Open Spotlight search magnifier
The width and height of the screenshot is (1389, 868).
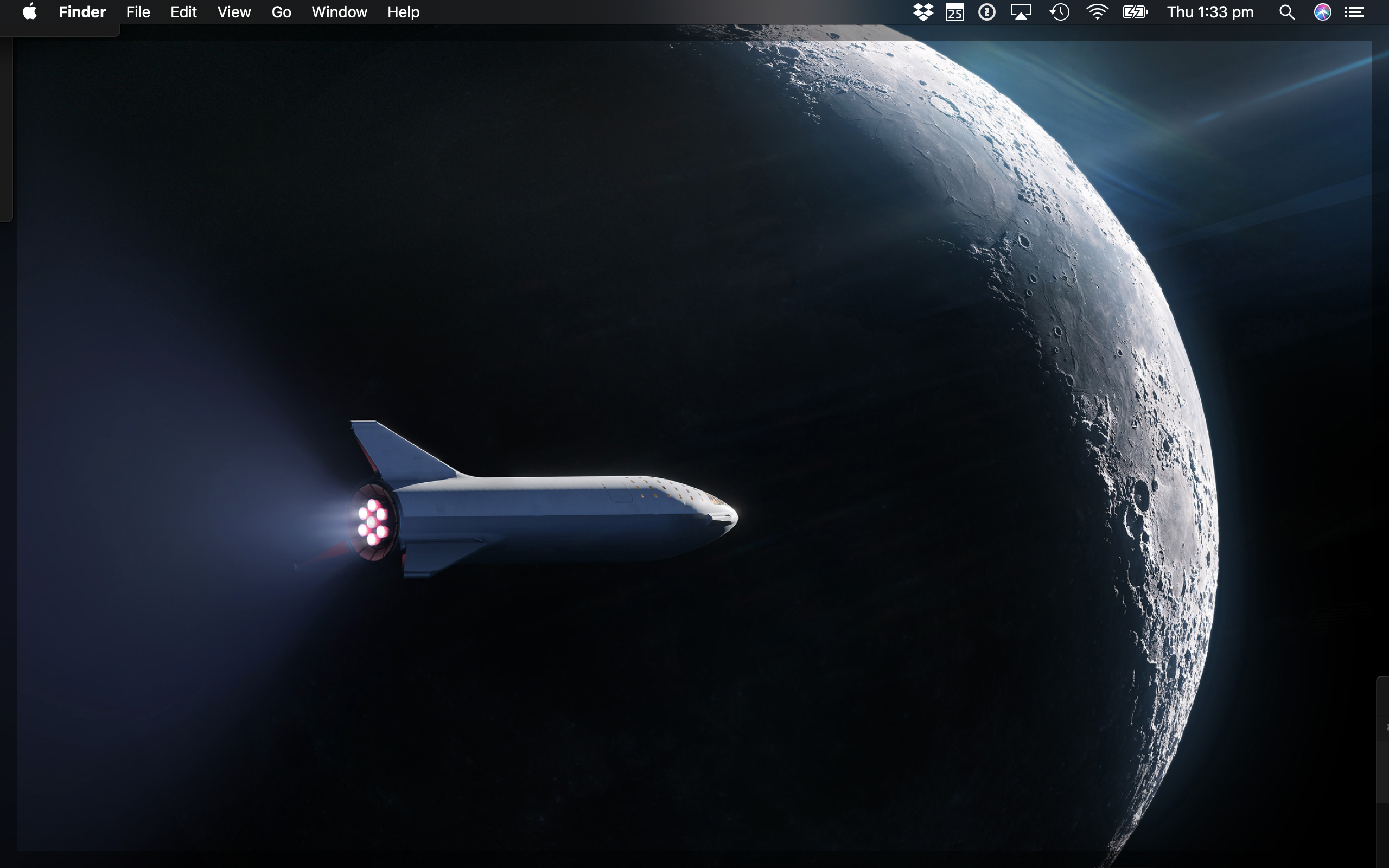pos(1286,12)
